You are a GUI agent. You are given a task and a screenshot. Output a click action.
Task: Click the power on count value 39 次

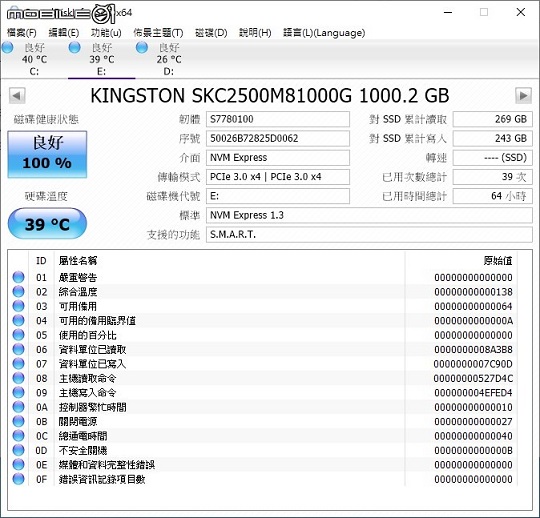pyautogui.click(x=492, y=177)
